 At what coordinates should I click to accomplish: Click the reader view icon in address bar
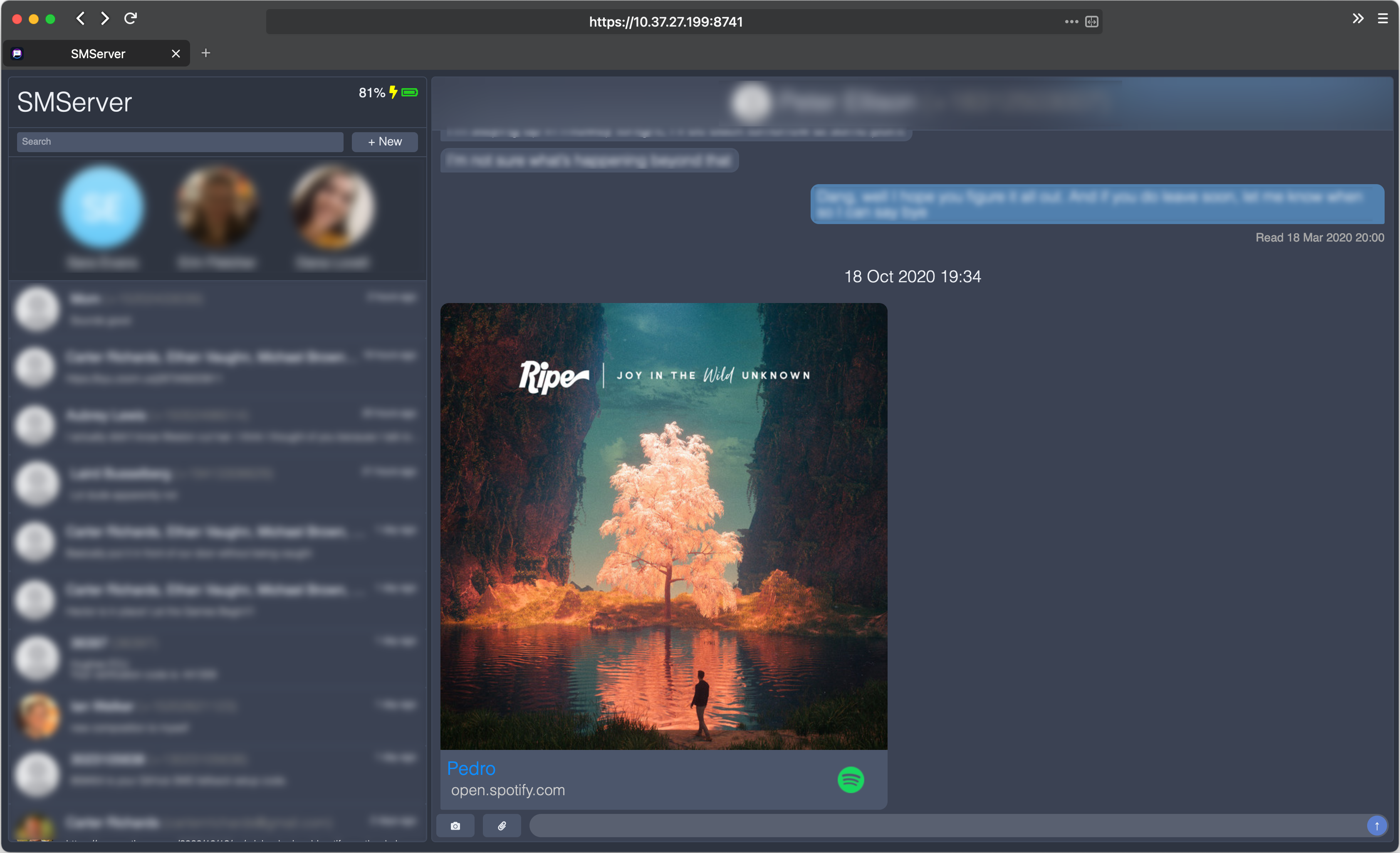[x=1091, y=22]
